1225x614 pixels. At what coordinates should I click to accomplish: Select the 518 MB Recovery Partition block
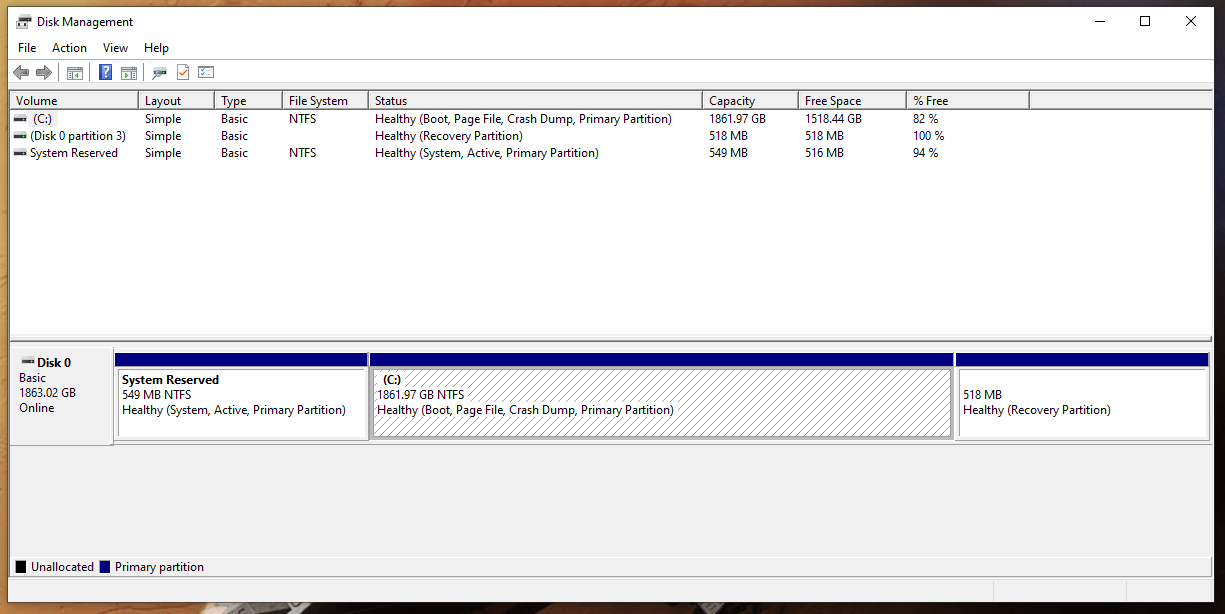click(x=1083, y=400)
